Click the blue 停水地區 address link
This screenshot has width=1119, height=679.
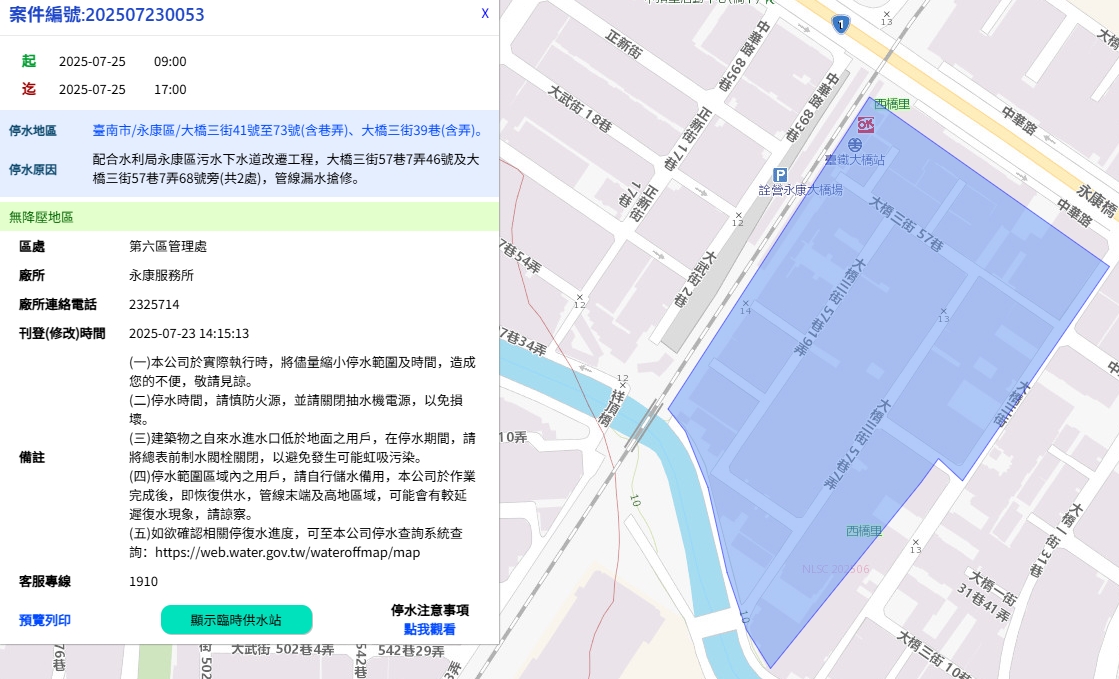point(287,131)
